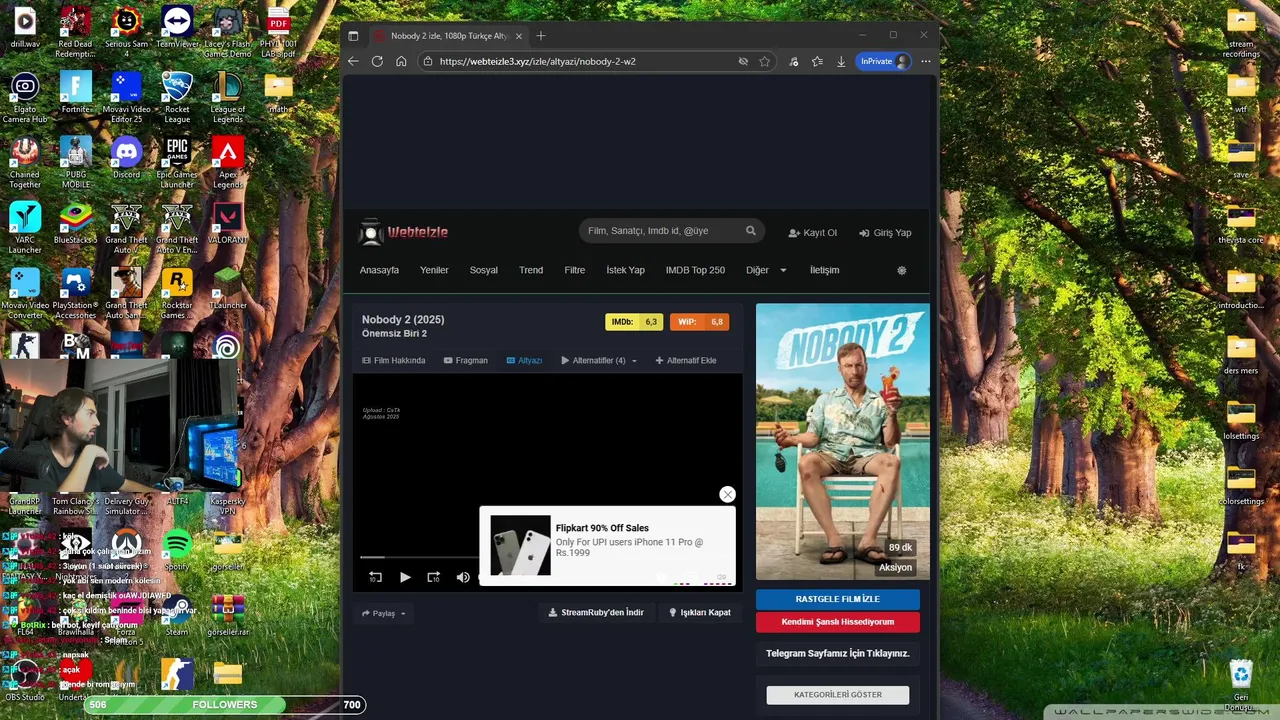The width and height of the screenshot is (1280, 720).
Task: Select Apex Legends desktop icon
Action: (x=228, y=163)
